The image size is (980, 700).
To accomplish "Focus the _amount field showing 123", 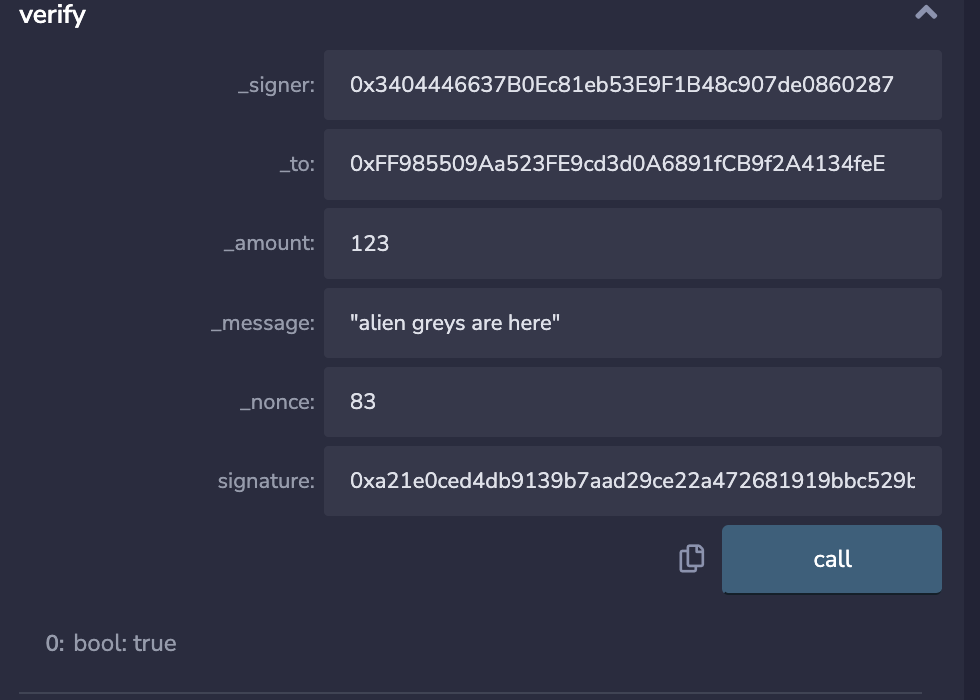I will click(632, 243).
